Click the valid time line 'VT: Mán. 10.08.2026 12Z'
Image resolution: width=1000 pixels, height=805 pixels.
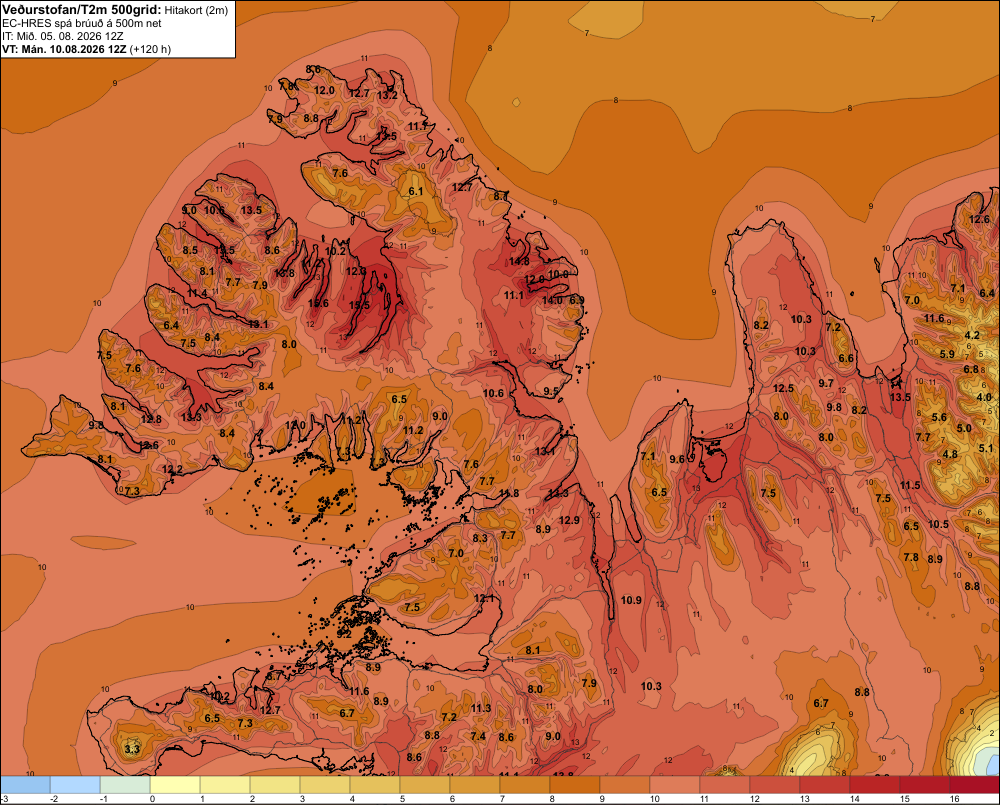[64, 49]
